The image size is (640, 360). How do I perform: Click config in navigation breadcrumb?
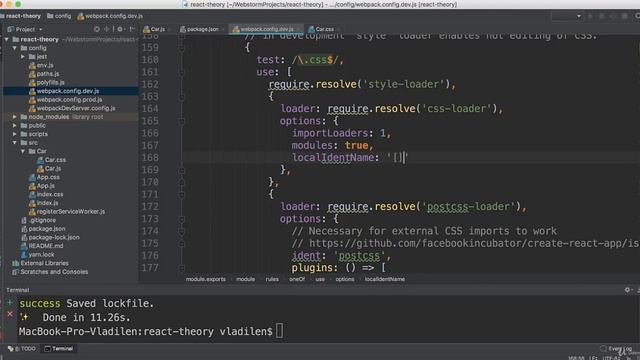pyautogui.click(x=59, y=16)
